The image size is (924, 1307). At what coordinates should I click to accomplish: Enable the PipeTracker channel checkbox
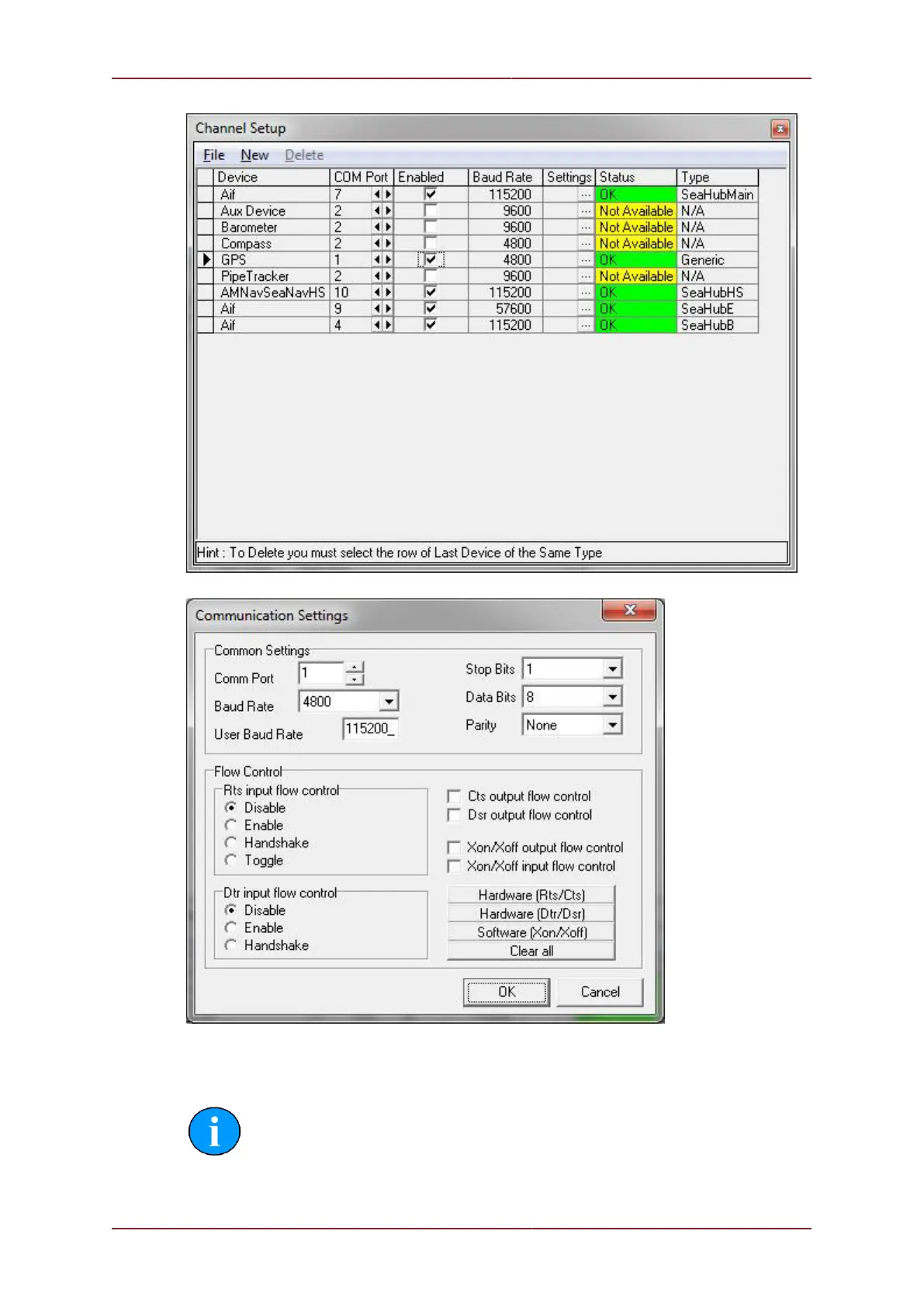click(x=431, y=276)
